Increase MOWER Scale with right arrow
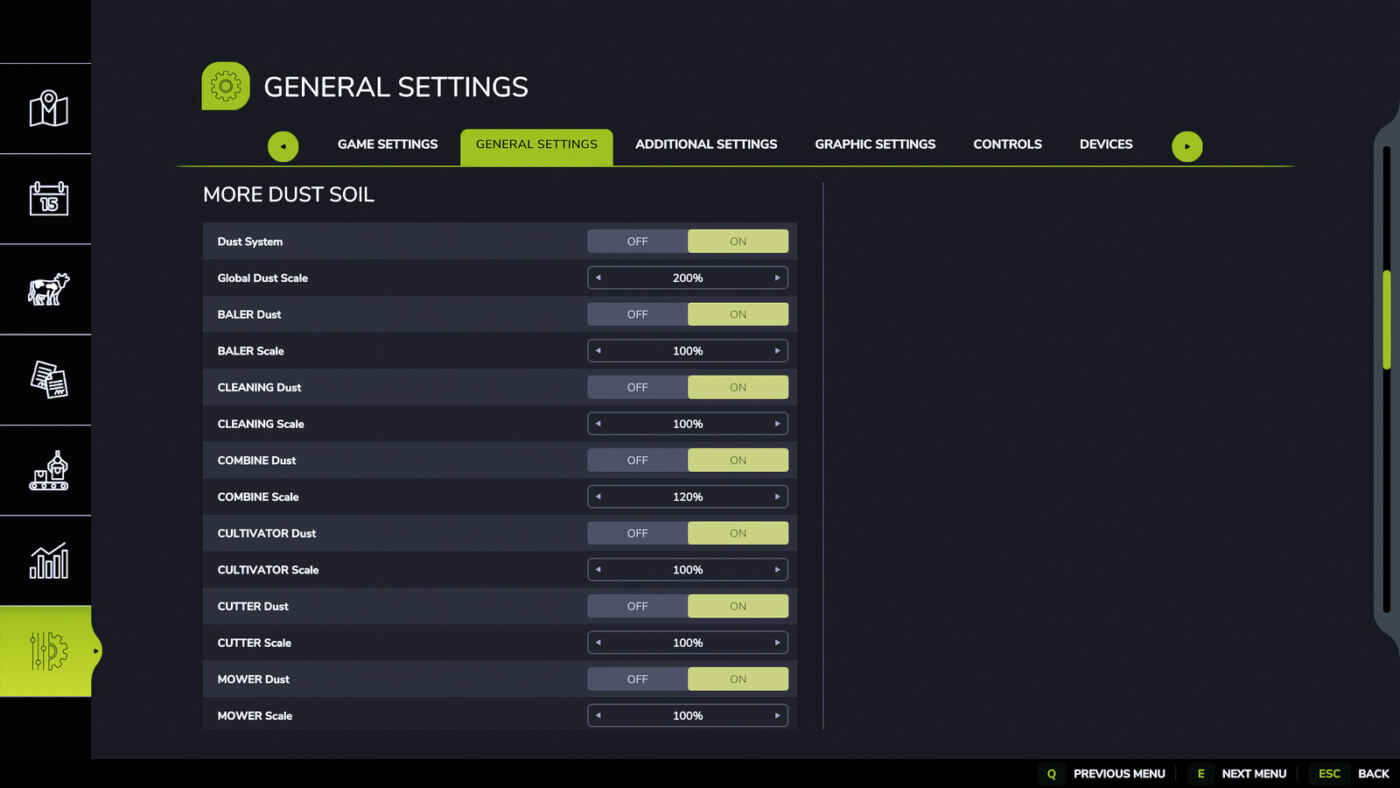The width and height of the screenshot is (1400, 788). 777,716
